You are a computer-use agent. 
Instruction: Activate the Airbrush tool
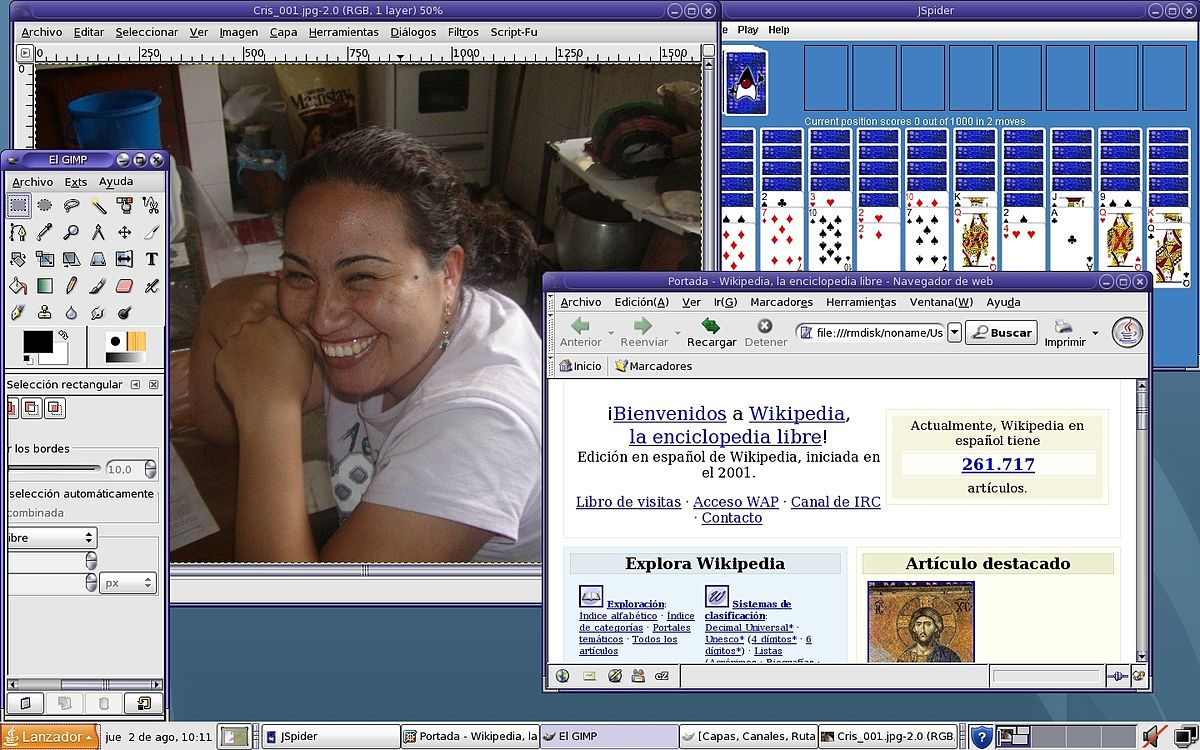pyautogui.click(x=151, y=286)
